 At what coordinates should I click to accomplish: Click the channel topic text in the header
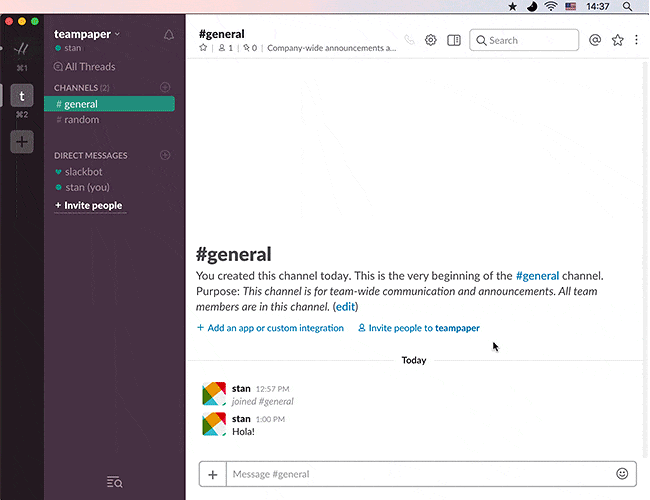332,48
